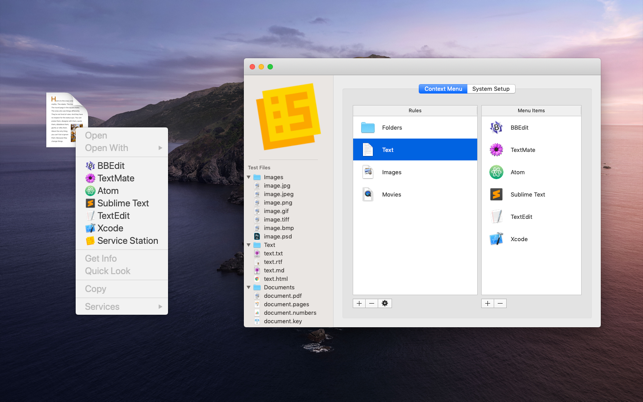This screenshot has height=402, width=643.
Task: Click the TextEdit icon in Menu Items list
Action: 496,217
